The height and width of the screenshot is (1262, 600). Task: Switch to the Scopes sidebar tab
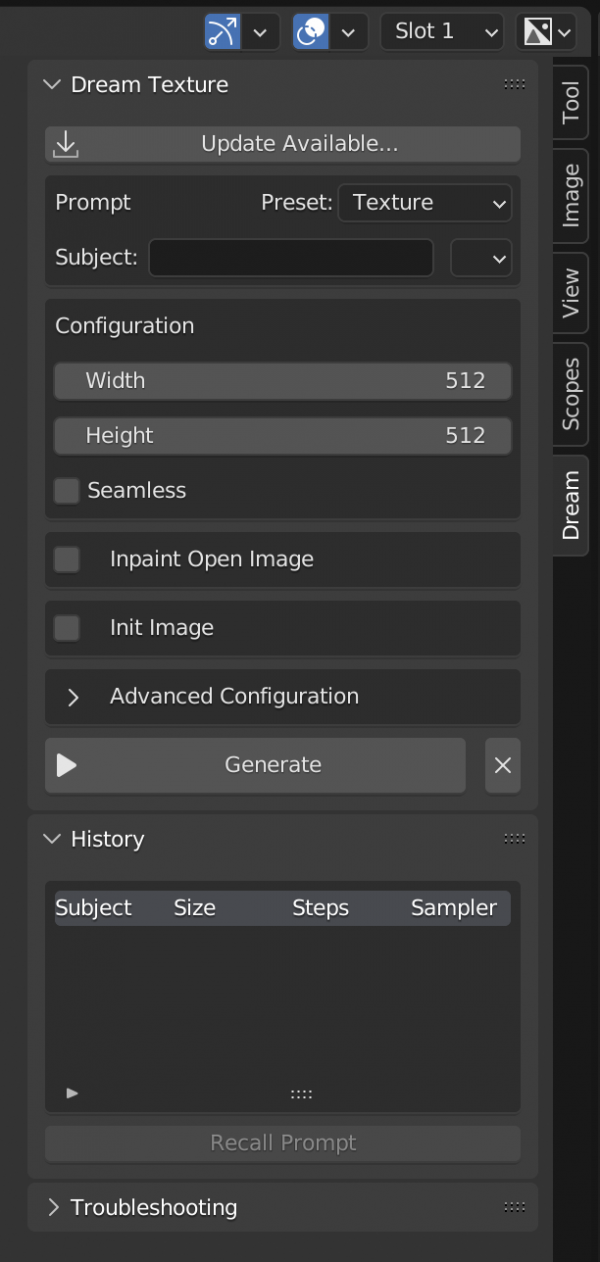click(571, 394)
